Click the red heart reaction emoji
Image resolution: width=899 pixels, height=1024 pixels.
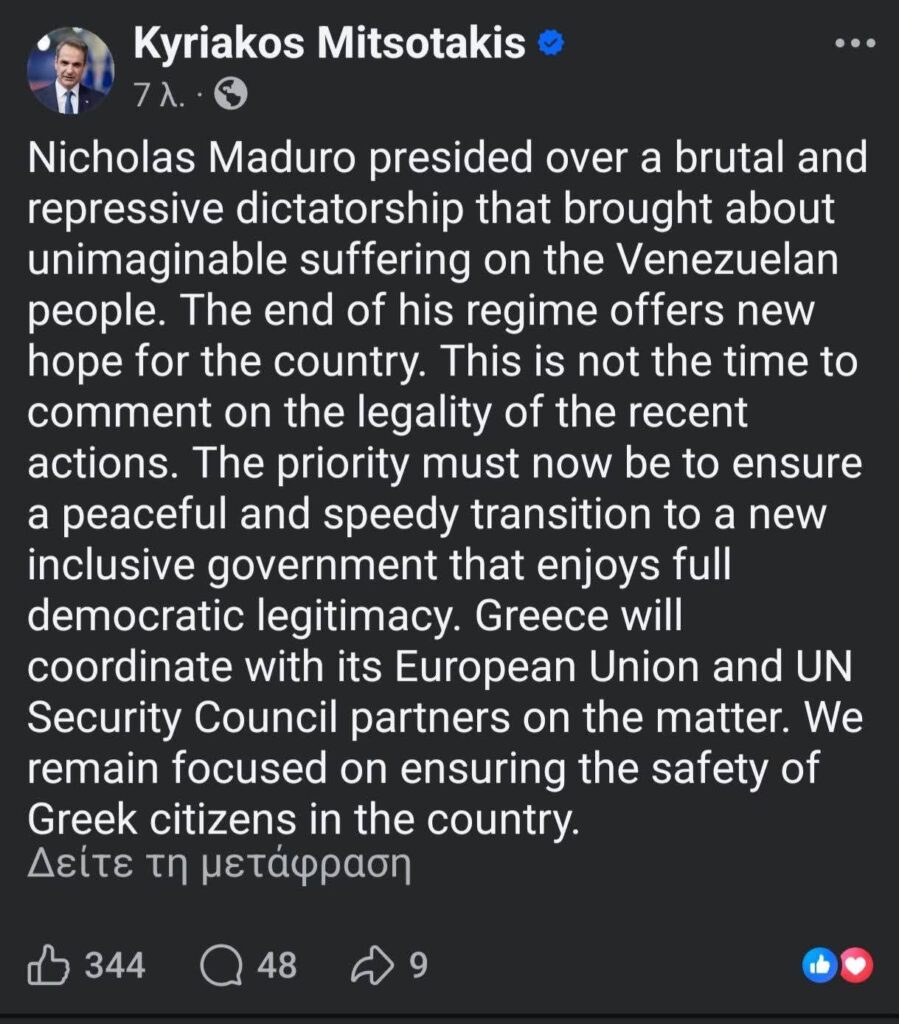coord(856,964)
